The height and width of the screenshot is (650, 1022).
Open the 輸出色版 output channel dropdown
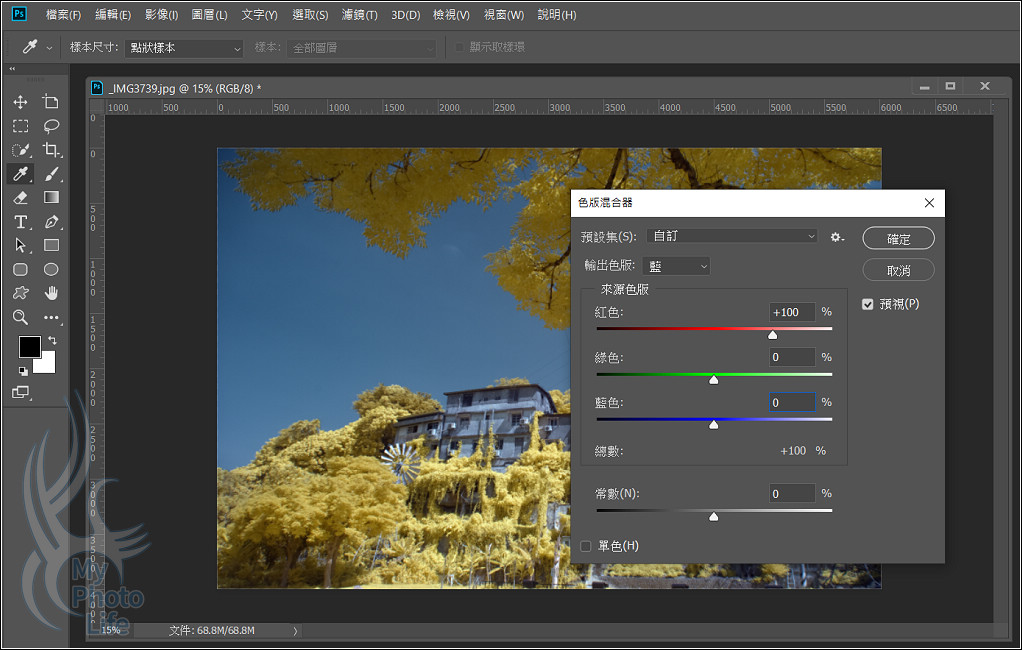pyautogui.click(x=677, y=266)
